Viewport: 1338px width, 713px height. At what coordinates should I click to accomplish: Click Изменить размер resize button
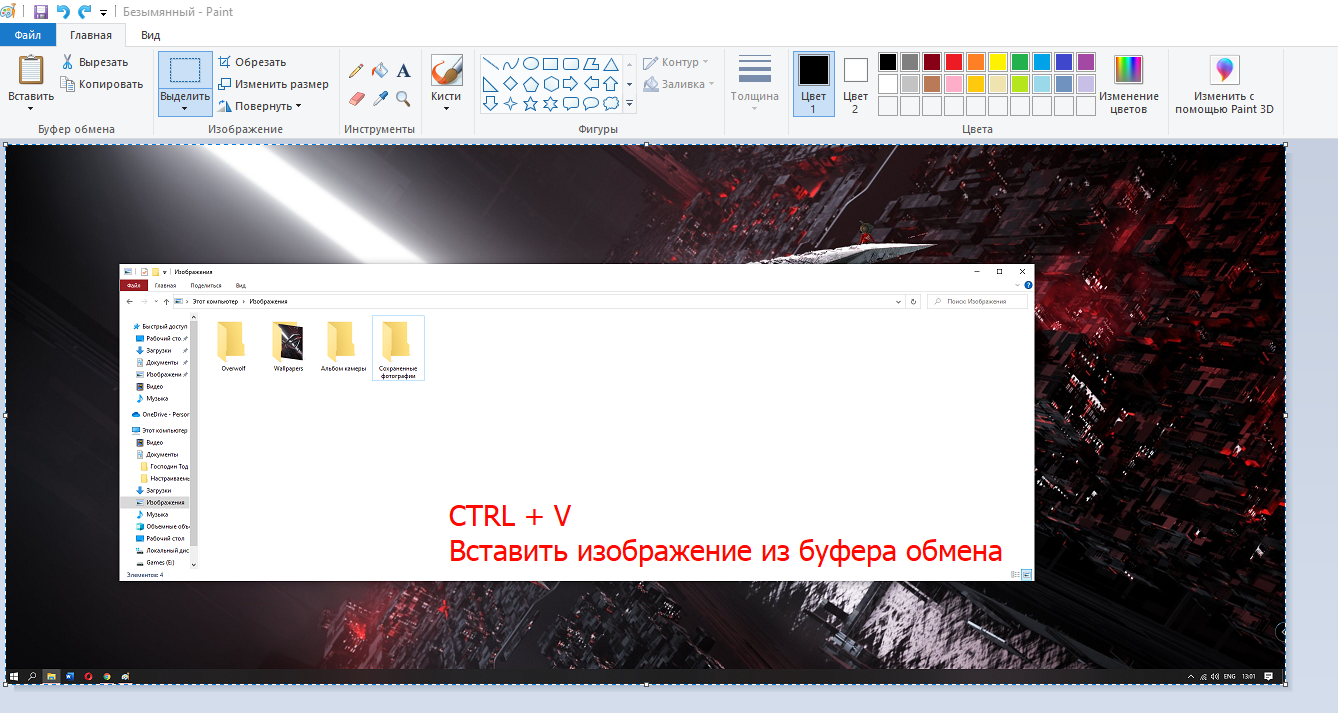point(273,84)
